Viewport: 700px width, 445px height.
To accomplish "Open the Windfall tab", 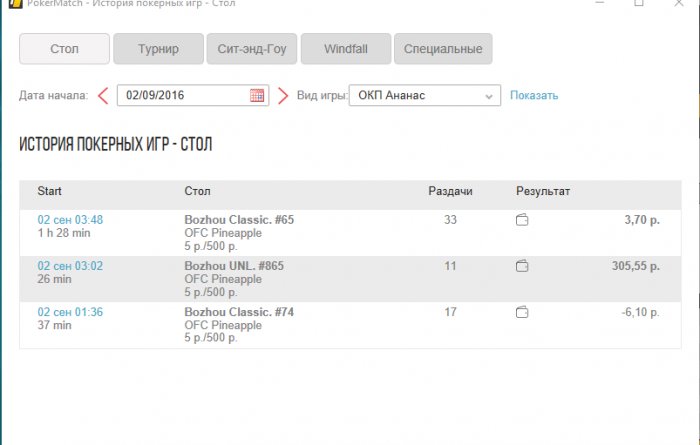I will [345, 48].
